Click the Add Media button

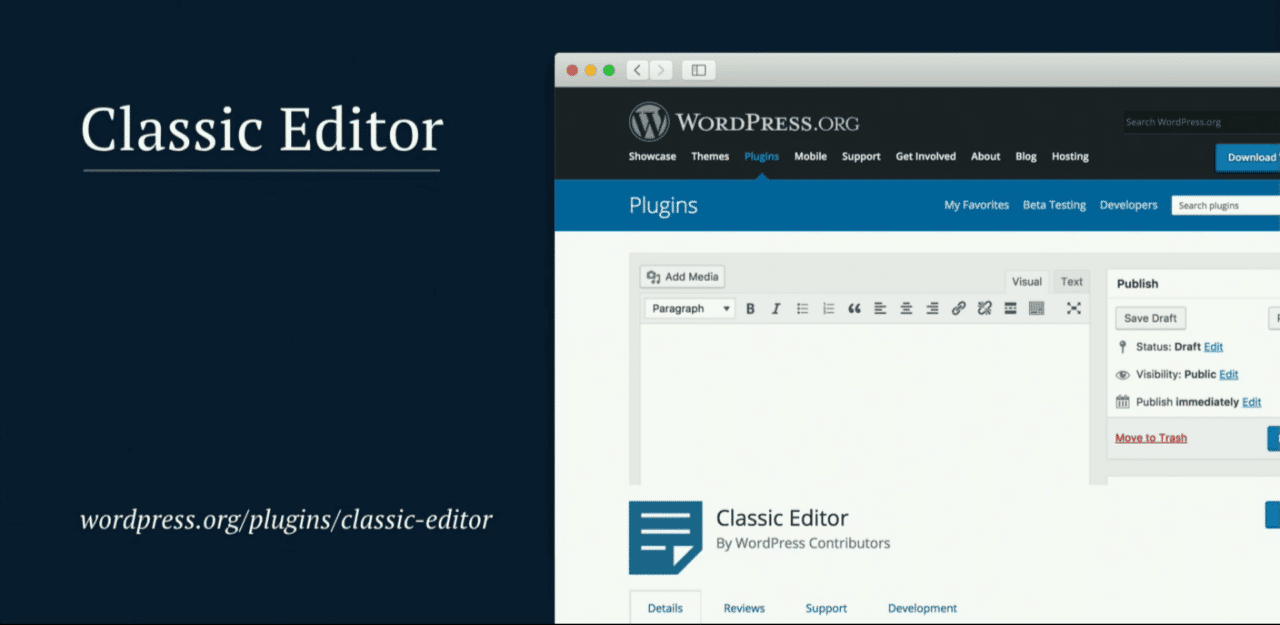[681, 276]
